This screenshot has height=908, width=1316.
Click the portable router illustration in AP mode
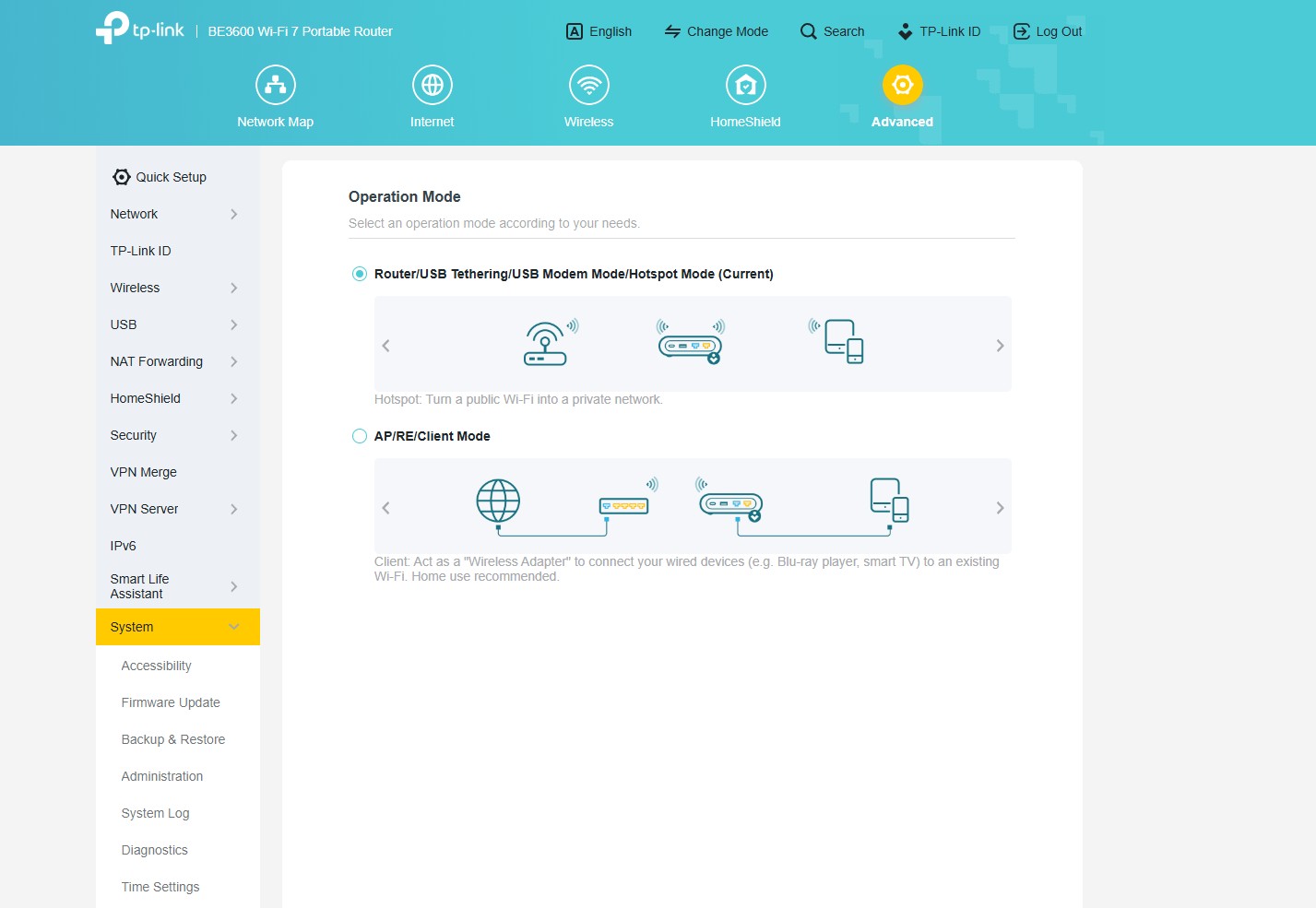click(x=729, y=501)
